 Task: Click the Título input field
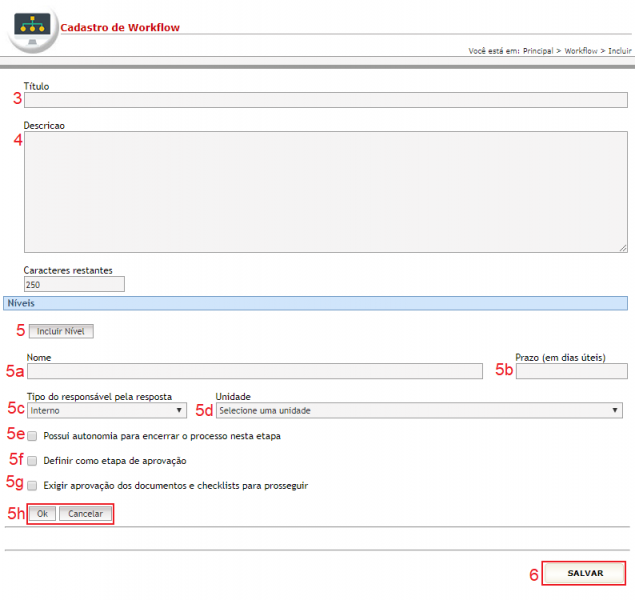pyautogui.click(x=326, y=100)
